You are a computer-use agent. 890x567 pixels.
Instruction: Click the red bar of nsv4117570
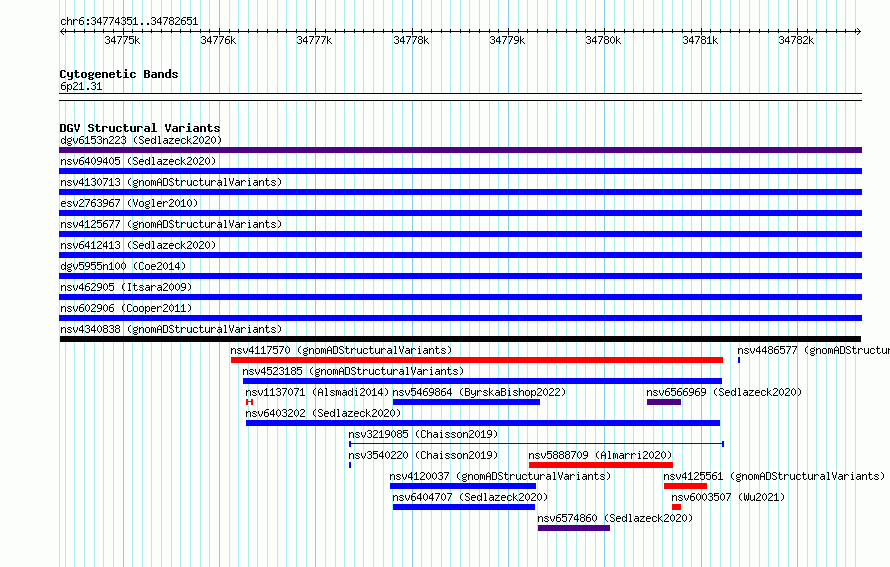pyautogui.click(x=477, y=360)
